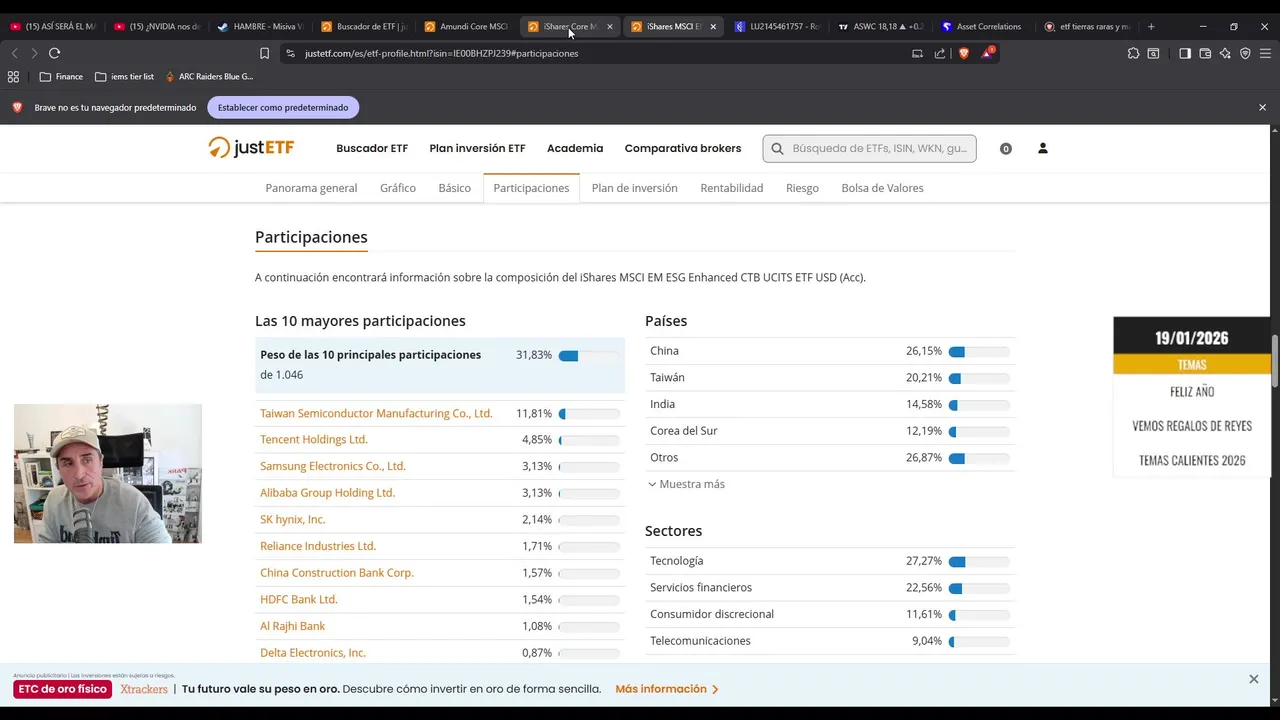Image resolution: width=1280 pixels, height=720 pixels.
Task: Go back with the browser back arrow
Action: (14, 53)
